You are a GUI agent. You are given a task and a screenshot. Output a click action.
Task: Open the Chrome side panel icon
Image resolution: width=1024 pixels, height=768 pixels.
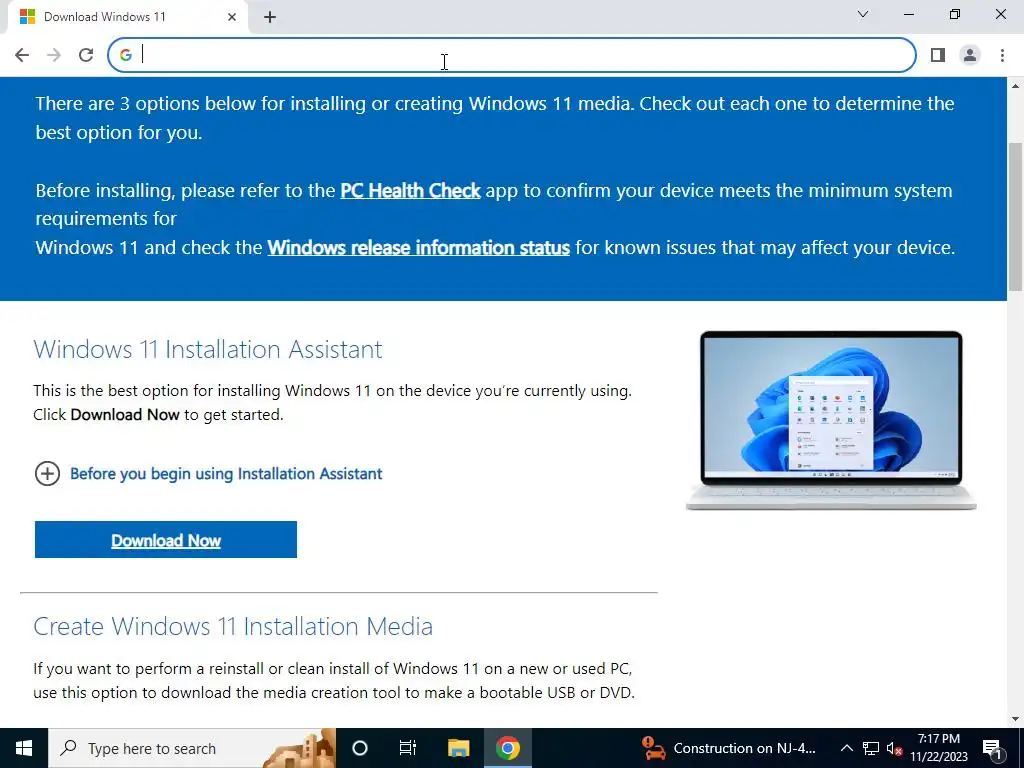[x=938, y=55]
